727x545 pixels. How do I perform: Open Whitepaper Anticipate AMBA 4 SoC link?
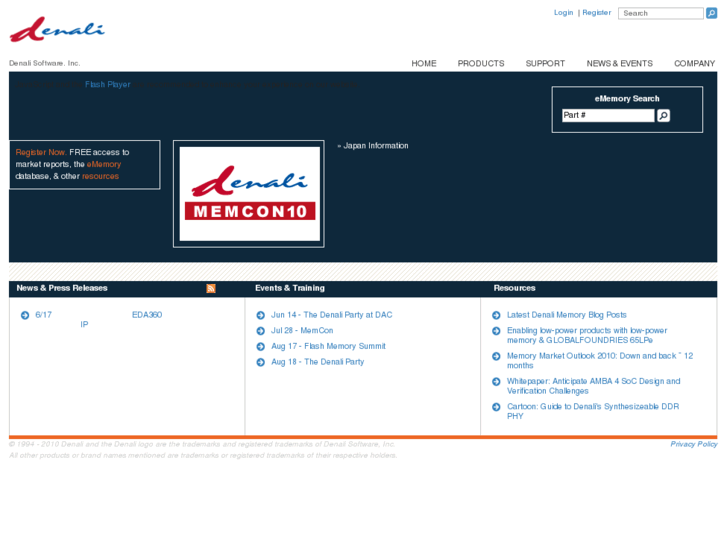593,386
